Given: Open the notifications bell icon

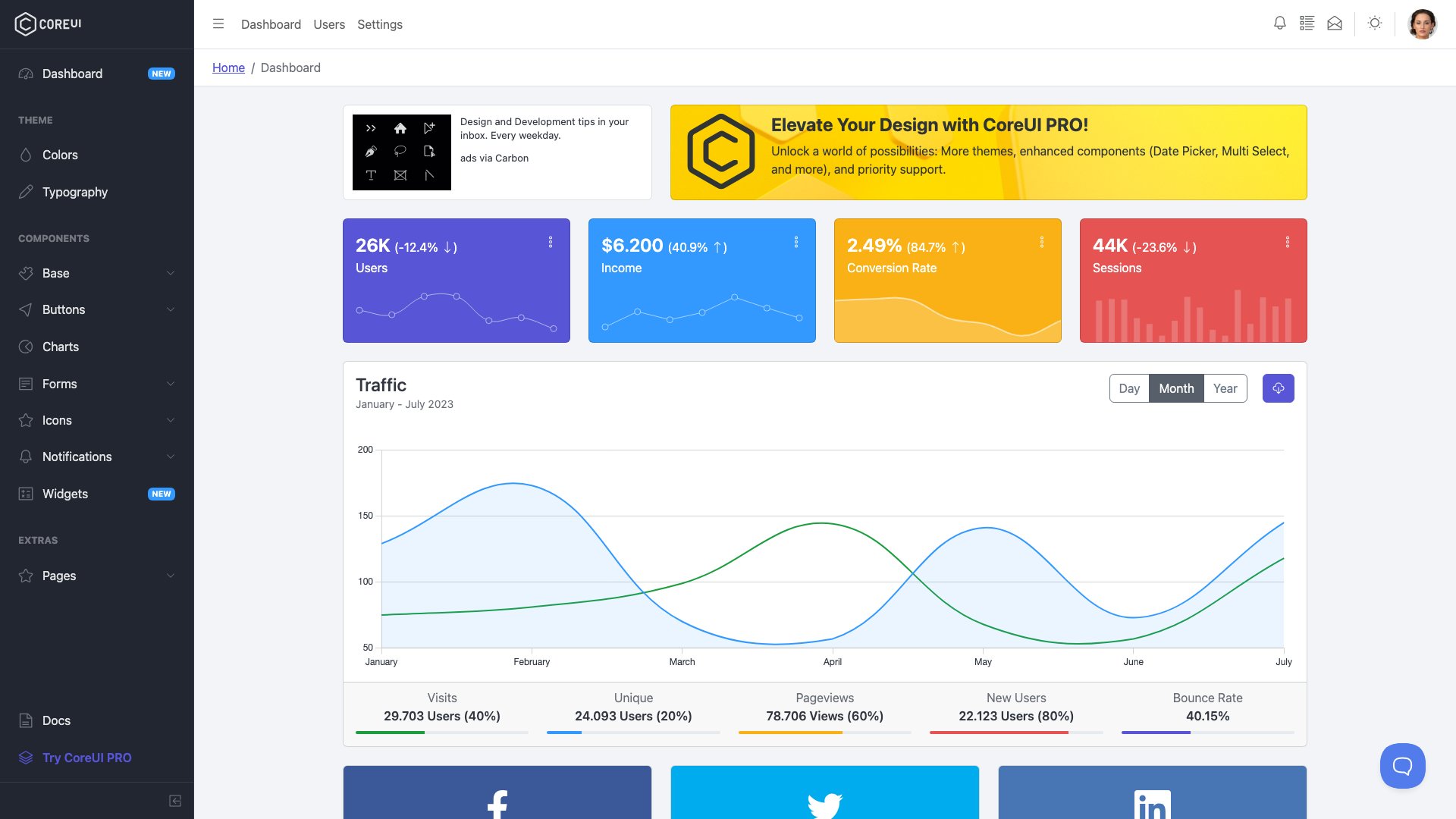Looking at the screenshot, I should [1279, 24].
